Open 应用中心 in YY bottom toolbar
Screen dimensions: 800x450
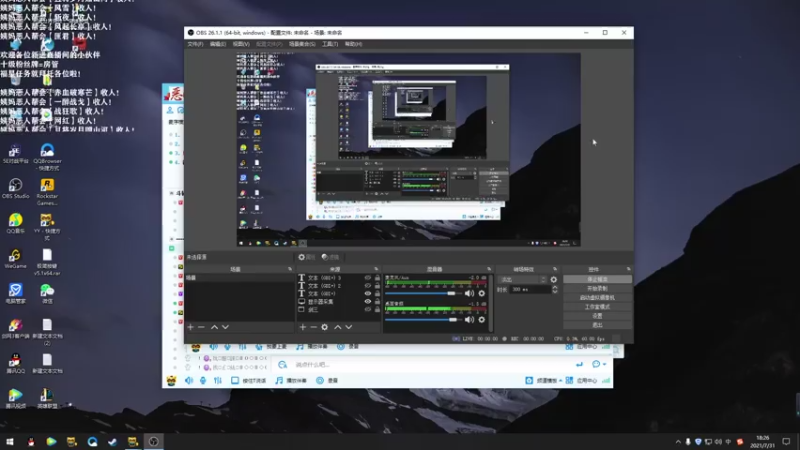[582, 381]
